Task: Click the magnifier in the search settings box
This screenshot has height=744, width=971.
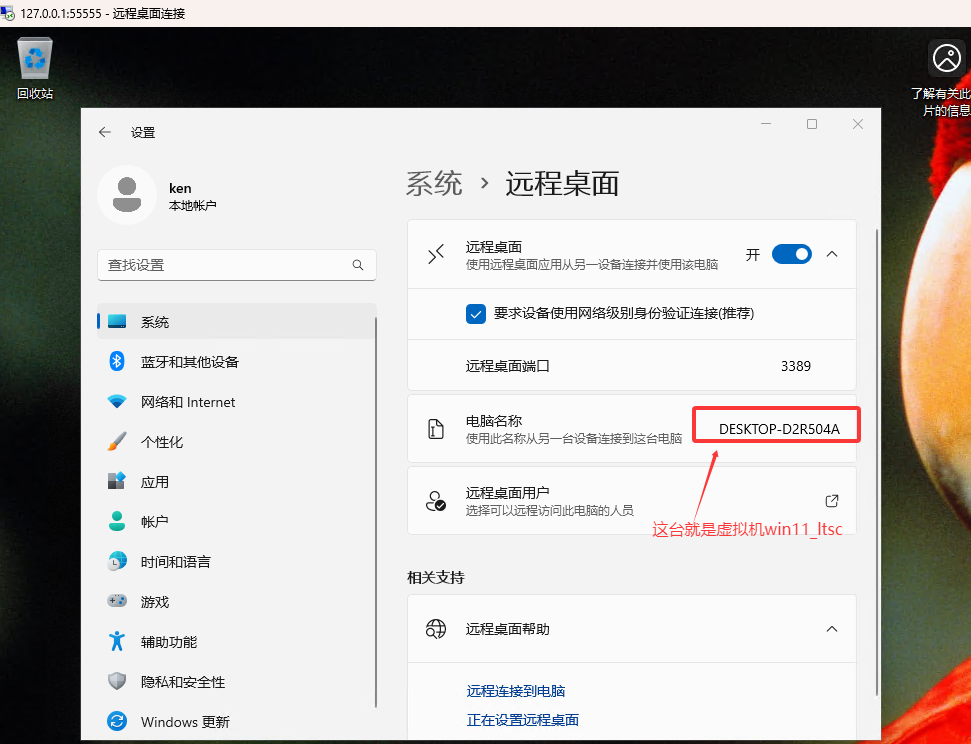Action: 358,265
